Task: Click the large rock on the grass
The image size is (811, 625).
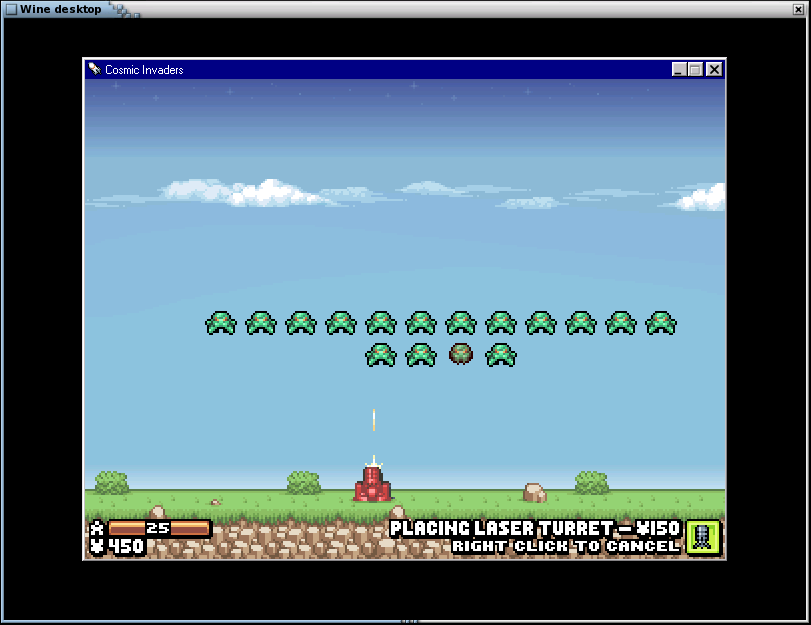Action: pos(535,492)
